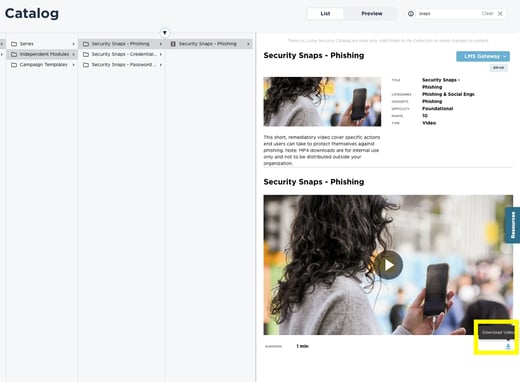Open the Resources side tab
This screenshot has width=520, height=382.
(x=513, y=225)
